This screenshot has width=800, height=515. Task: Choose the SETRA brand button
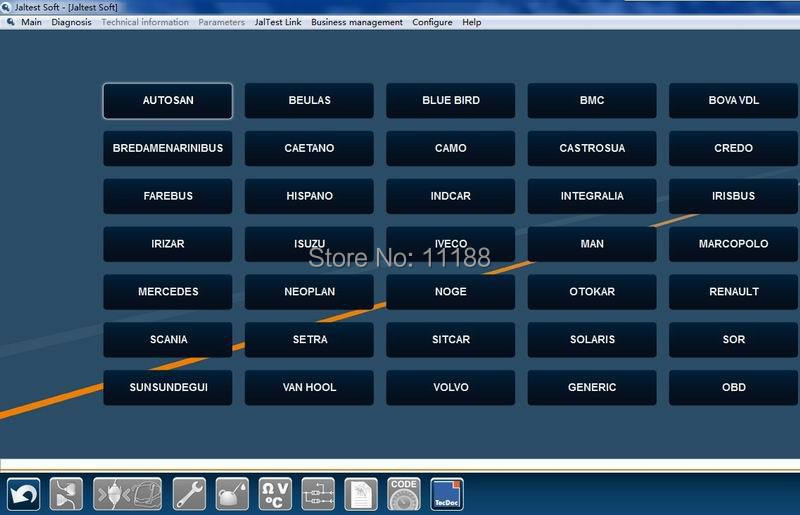coord(309,339)
